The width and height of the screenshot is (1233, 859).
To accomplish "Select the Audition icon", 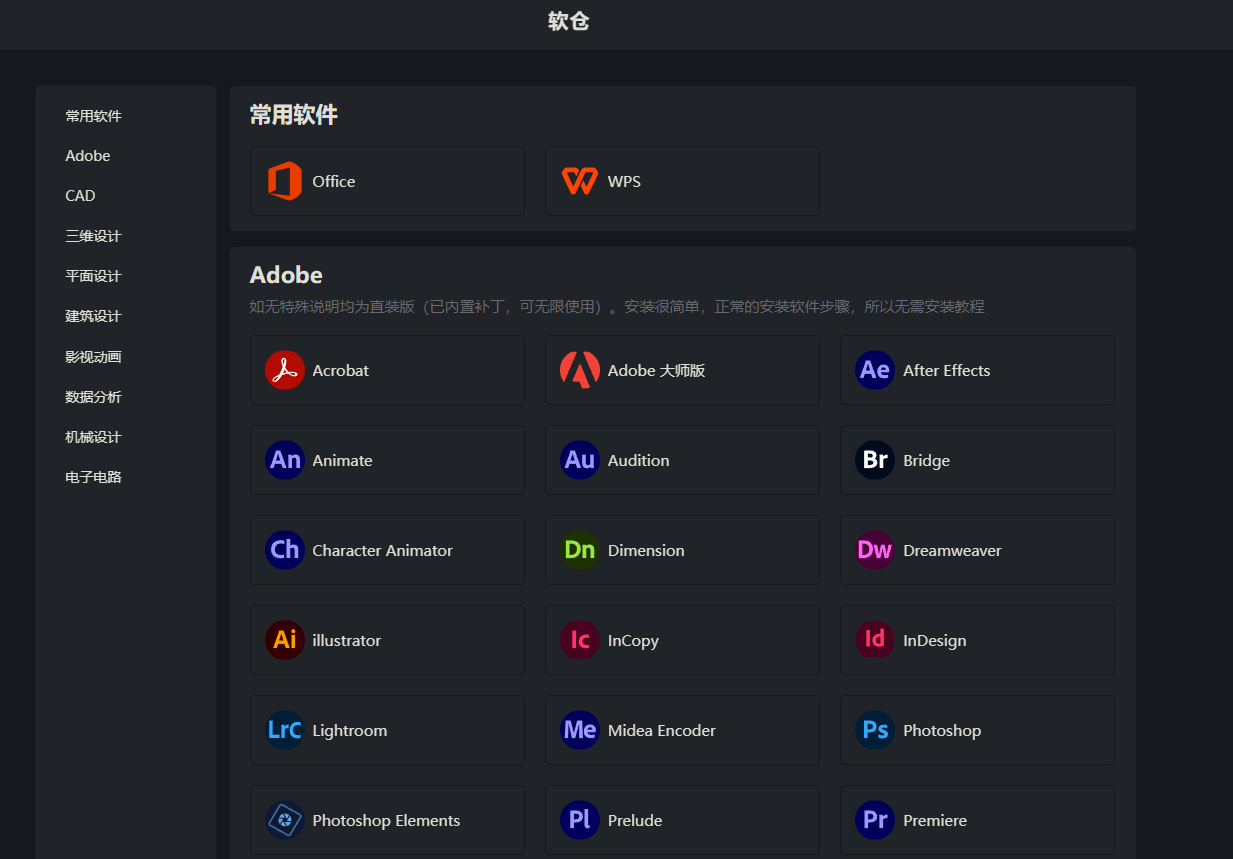I will pyautogui.click(x=579, y=460).
